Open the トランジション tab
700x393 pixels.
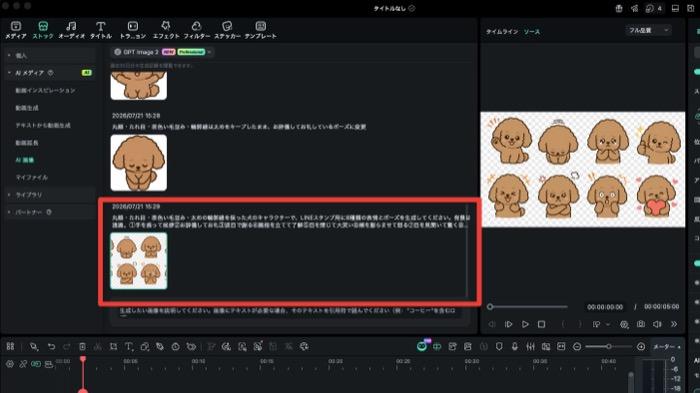[133, 30]
